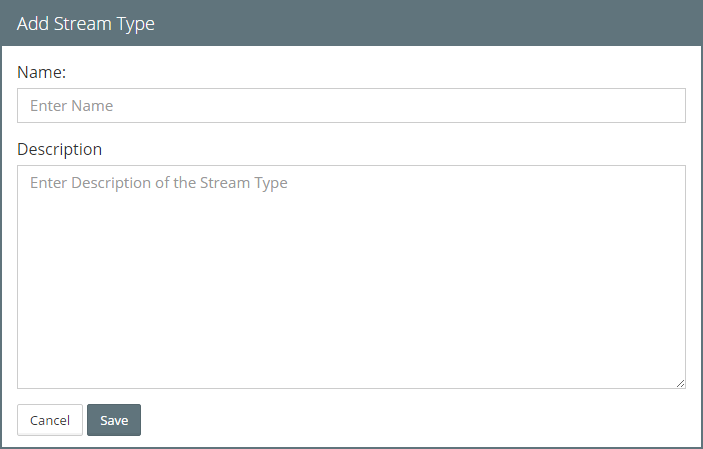Click the "Description" label text
Viewport: 703px width, 449px height.
coord(59,149)
